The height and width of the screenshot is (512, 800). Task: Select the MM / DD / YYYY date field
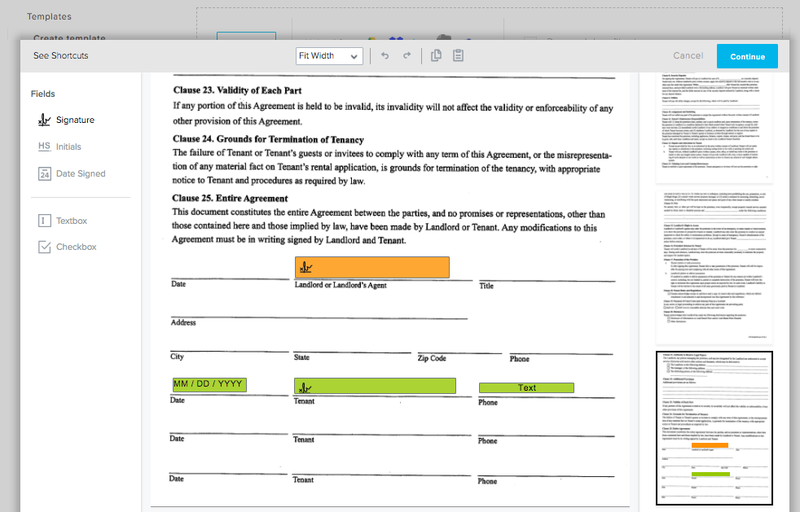coord(209,385)
